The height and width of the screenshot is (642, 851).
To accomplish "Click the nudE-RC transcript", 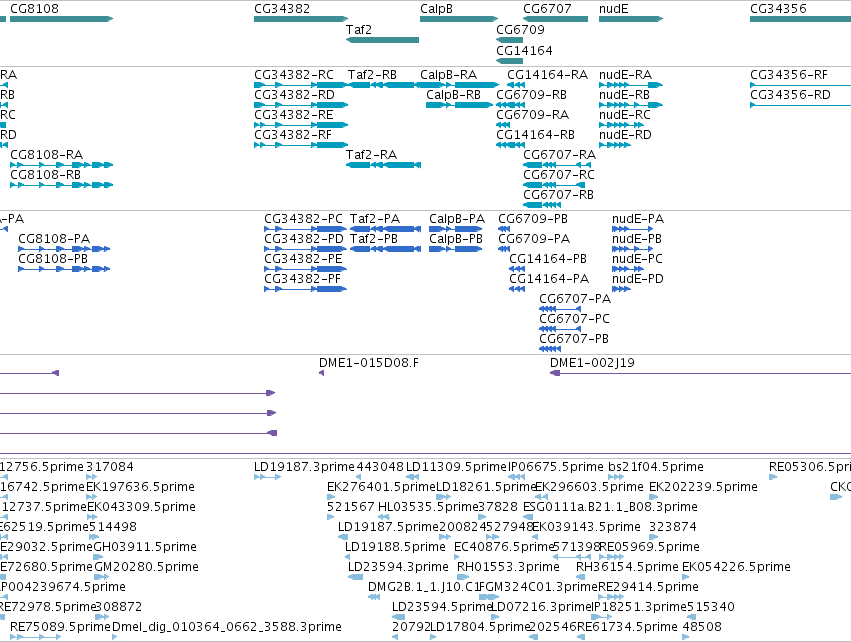I will 625,115.
